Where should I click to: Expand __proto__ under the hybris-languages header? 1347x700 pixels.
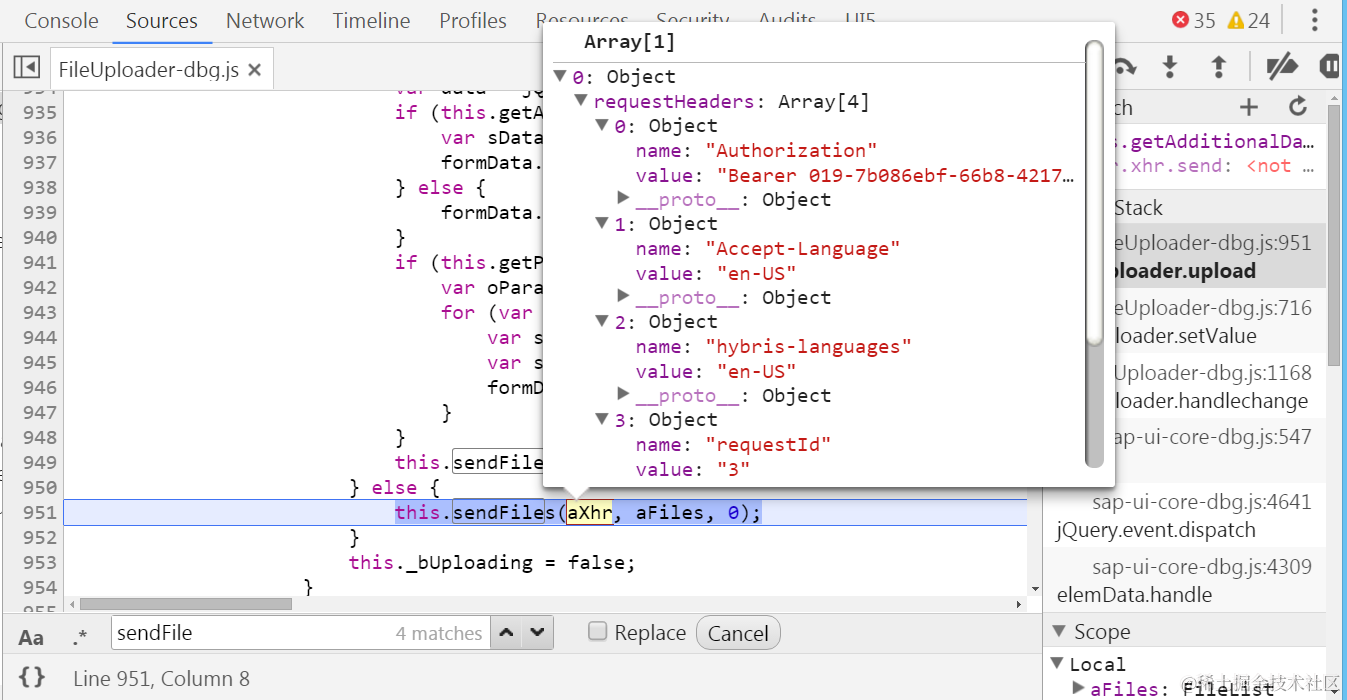tap(624, 394)
